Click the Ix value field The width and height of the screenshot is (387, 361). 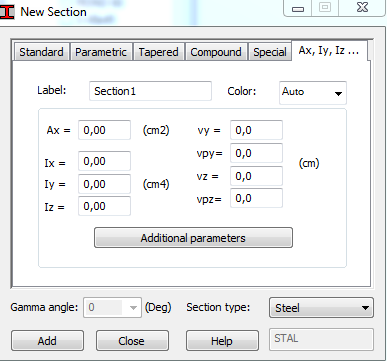104,161
